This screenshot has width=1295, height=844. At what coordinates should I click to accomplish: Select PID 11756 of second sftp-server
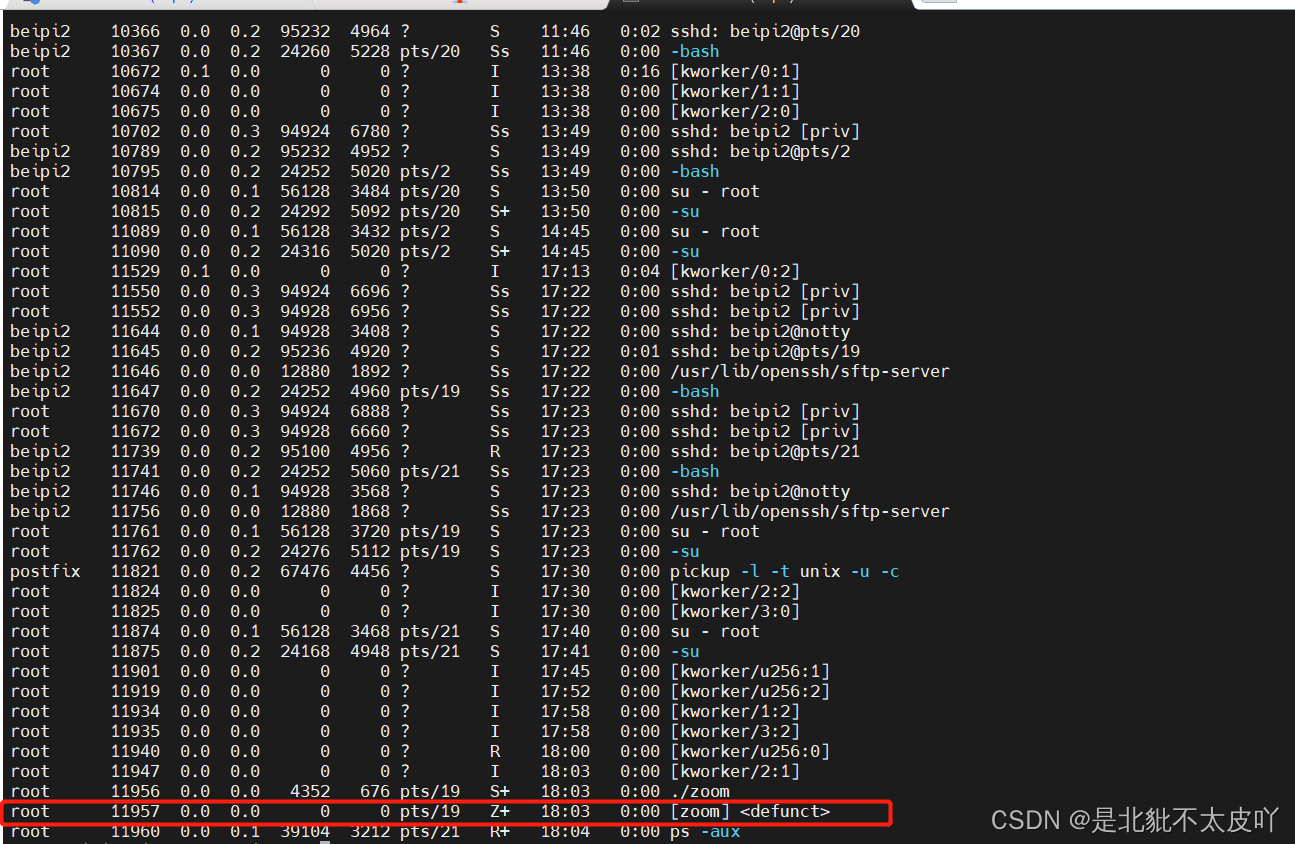coord(135,511)
